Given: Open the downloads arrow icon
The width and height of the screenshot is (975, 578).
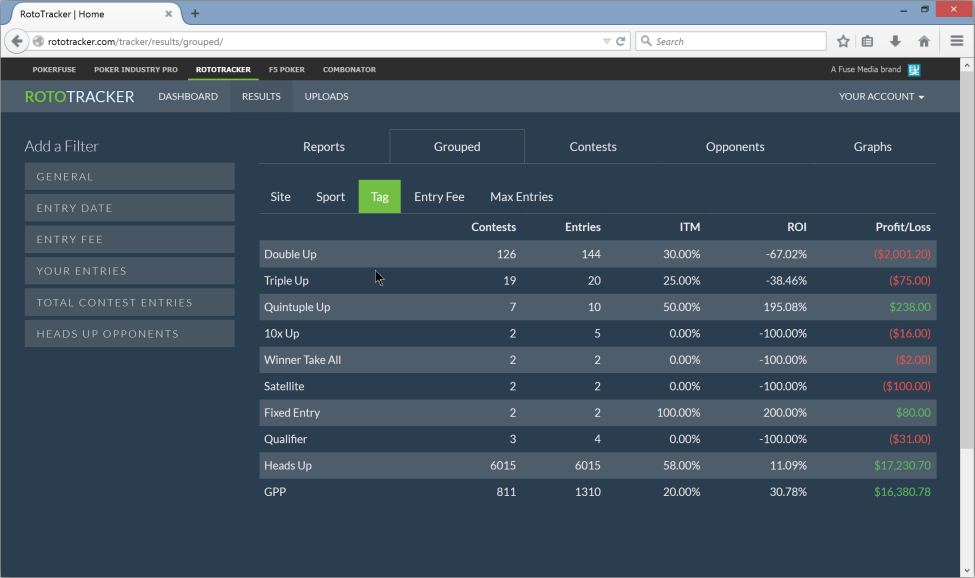Looking at the screenshot, I should (895, 42).
